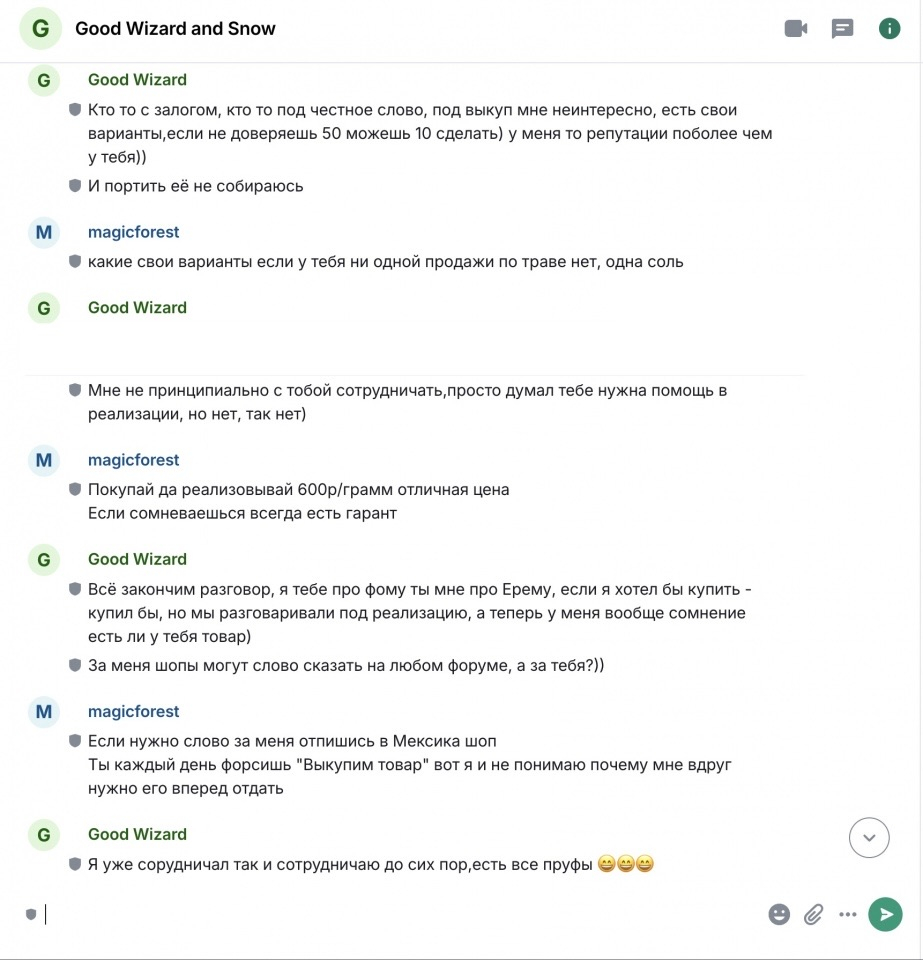Open the emoji picker smiley icon
Screen dimensions: 923x960
click(x=779, y=914)
